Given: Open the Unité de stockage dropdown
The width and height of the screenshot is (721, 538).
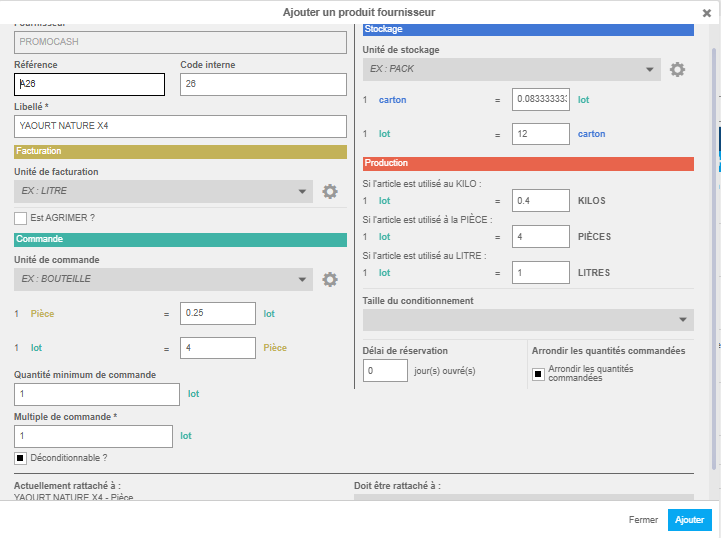Looking at the screenshot, I should coord(511,69).
